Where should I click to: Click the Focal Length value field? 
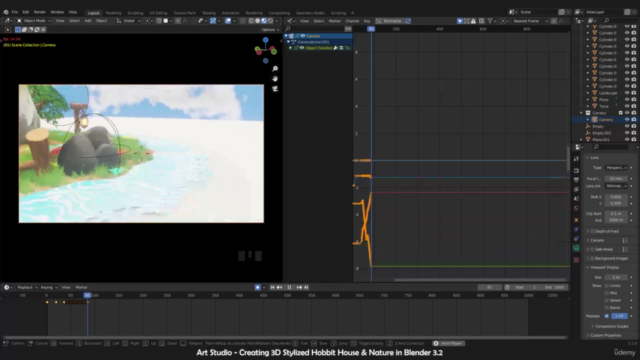tap(616, 179)
